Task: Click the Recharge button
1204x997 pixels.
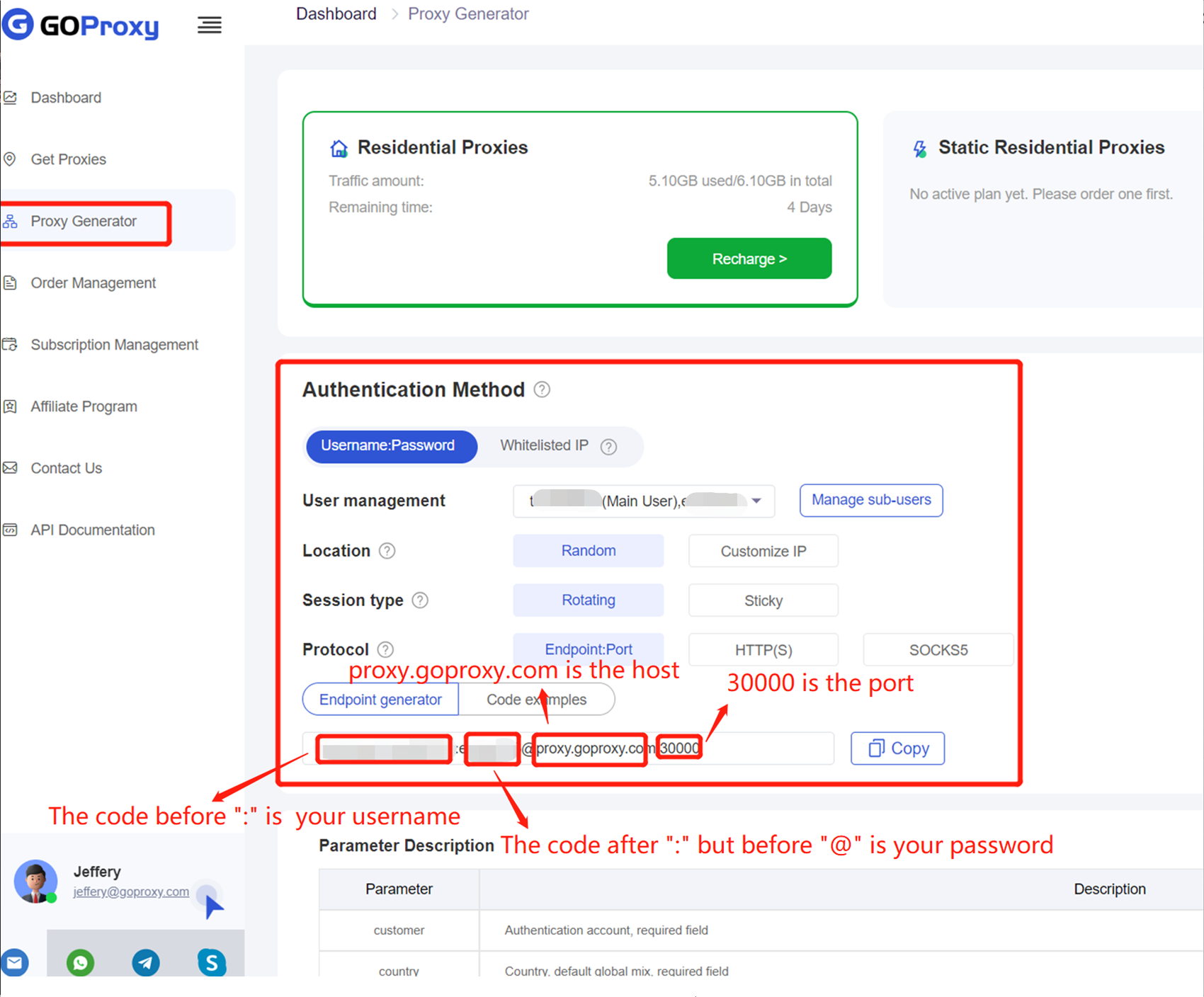Action: click(x=749, y=258)
